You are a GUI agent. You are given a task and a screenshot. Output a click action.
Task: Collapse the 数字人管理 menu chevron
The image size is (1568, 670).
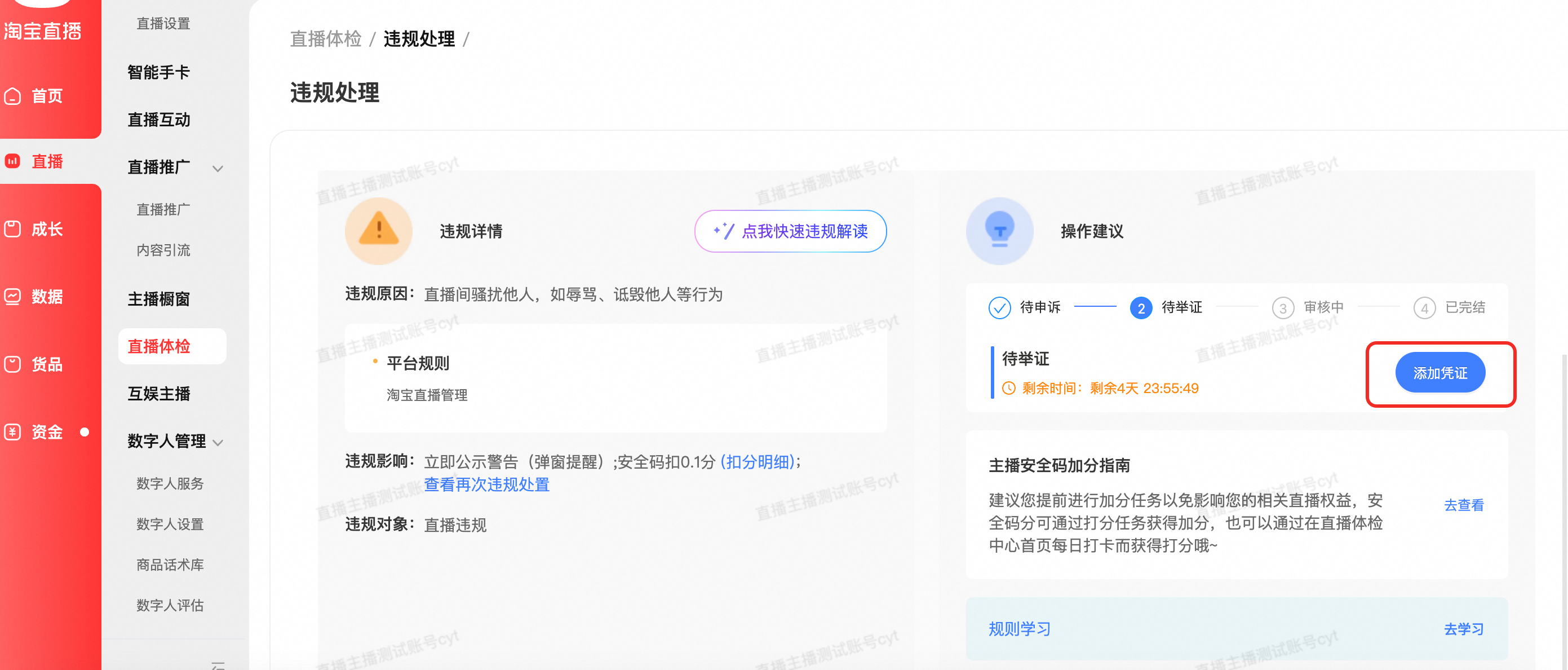click(x=218, y=443)
